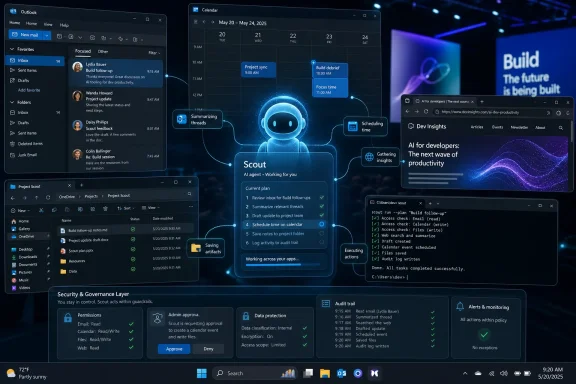This screenshot has width=576, height=384.
Task: Approve the Admin approval request
Action: (174, 349)
